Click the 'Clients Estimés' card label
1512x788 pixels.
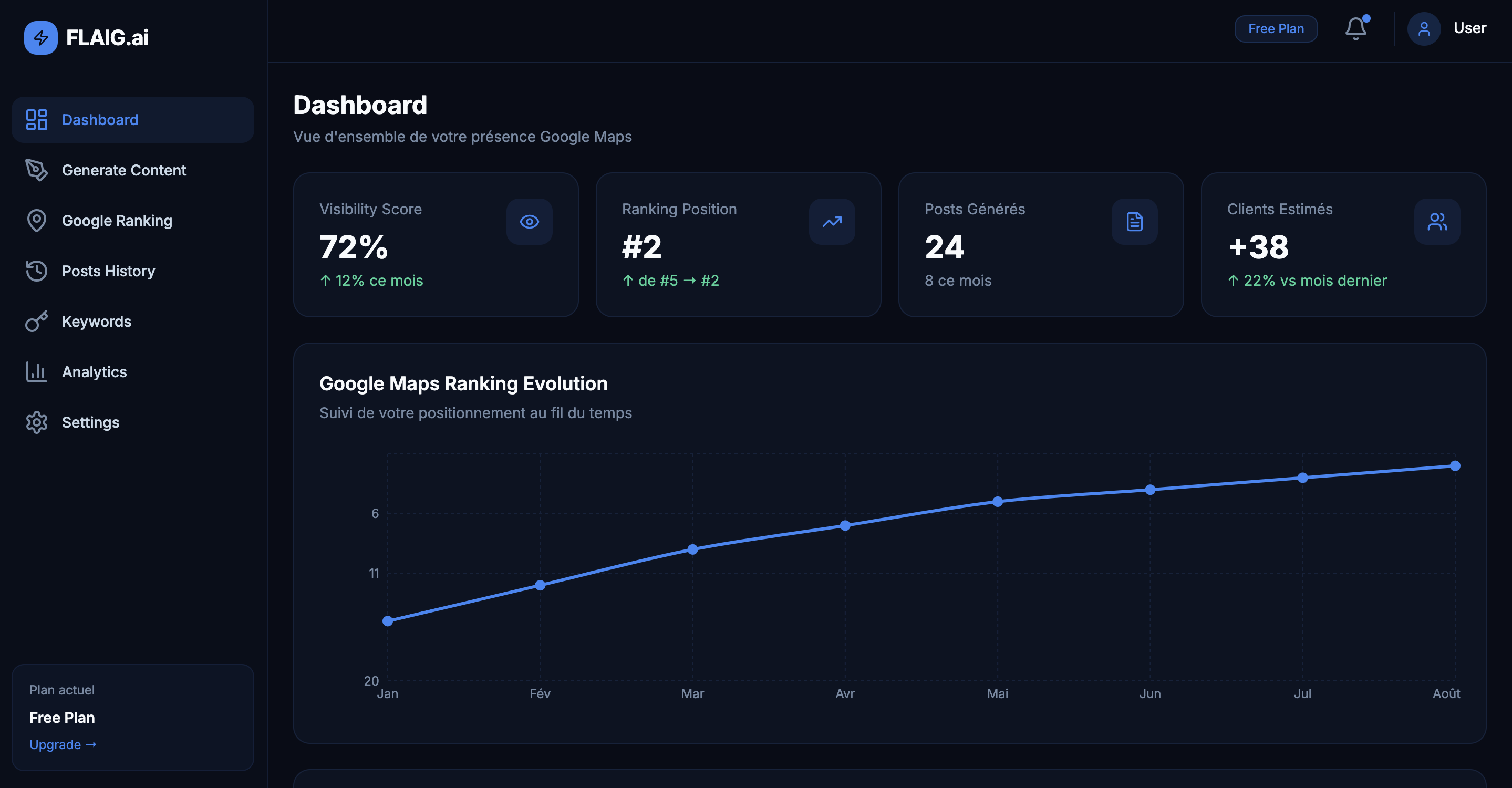pyautogui.click(x=1280, y=209)
